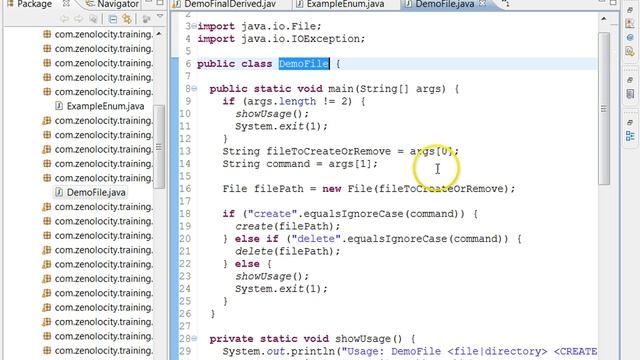Open the Javadoc @ view icon on right trim
Image resolution: width=640 pixels, height=360 pixels.
(630, 38)
